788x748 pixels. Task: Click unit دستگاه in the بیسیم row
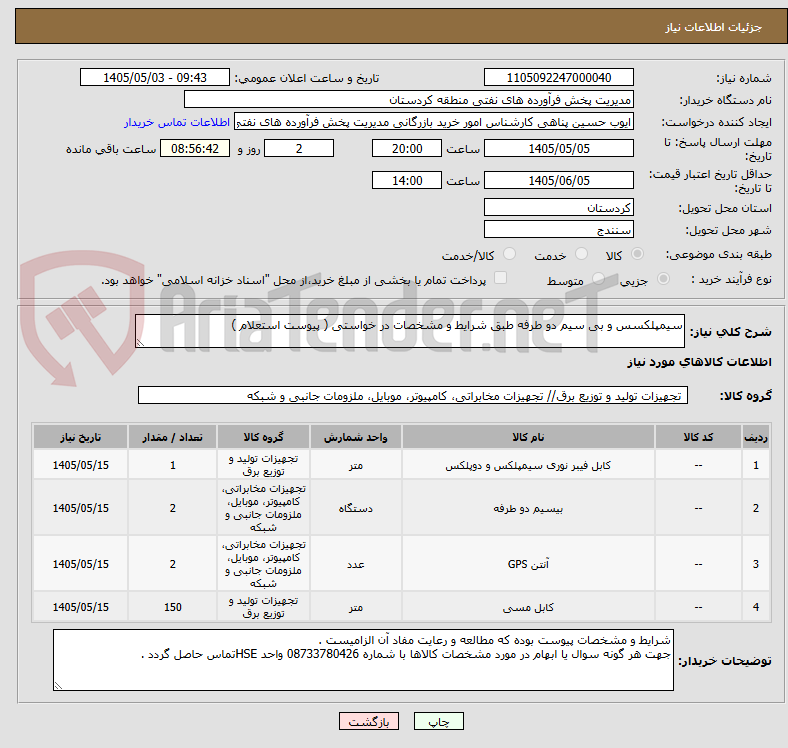point(355,509)
